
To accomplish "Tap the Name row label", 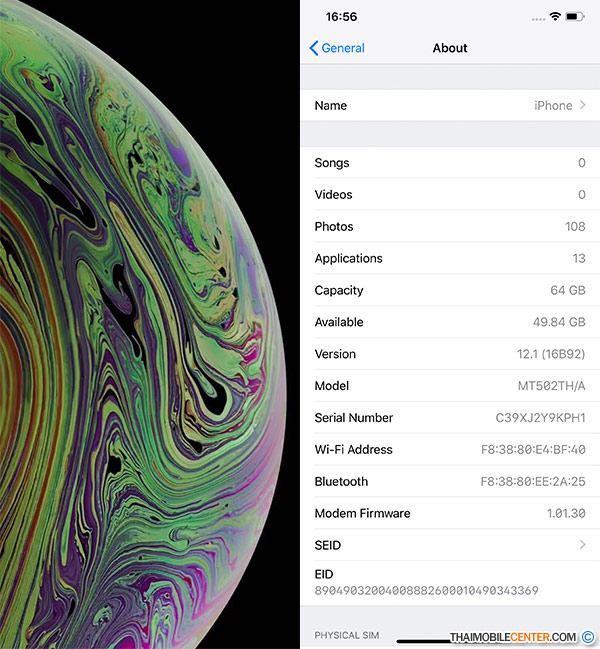I will pyautogui.click(x=331, y=106).
